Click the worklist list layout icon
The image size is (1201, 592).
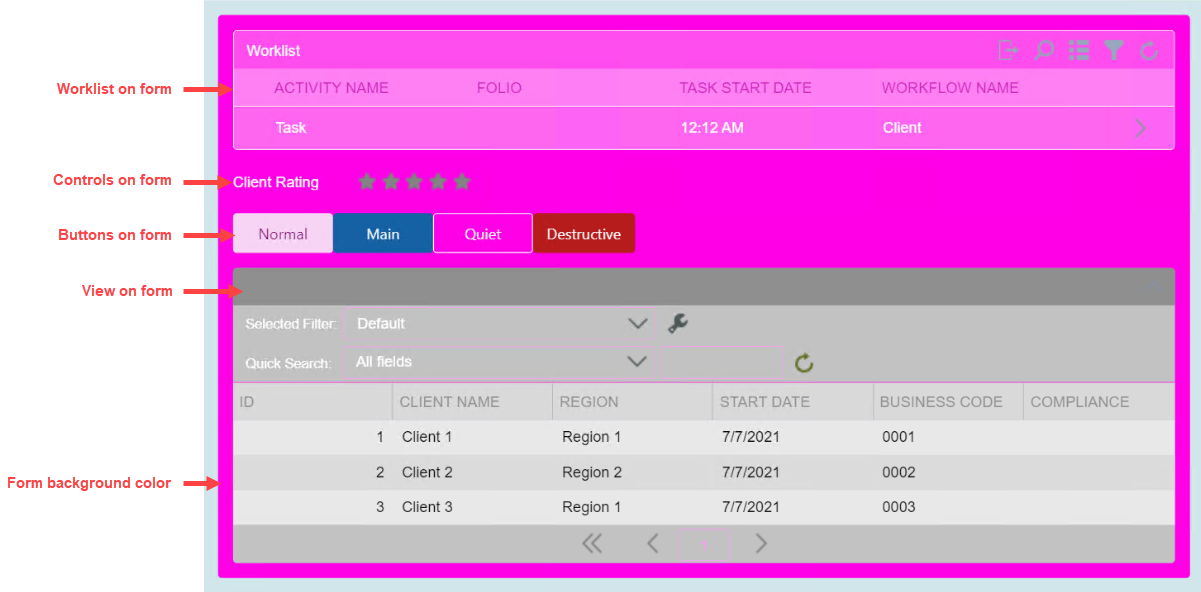click(x=1078, y=50)
